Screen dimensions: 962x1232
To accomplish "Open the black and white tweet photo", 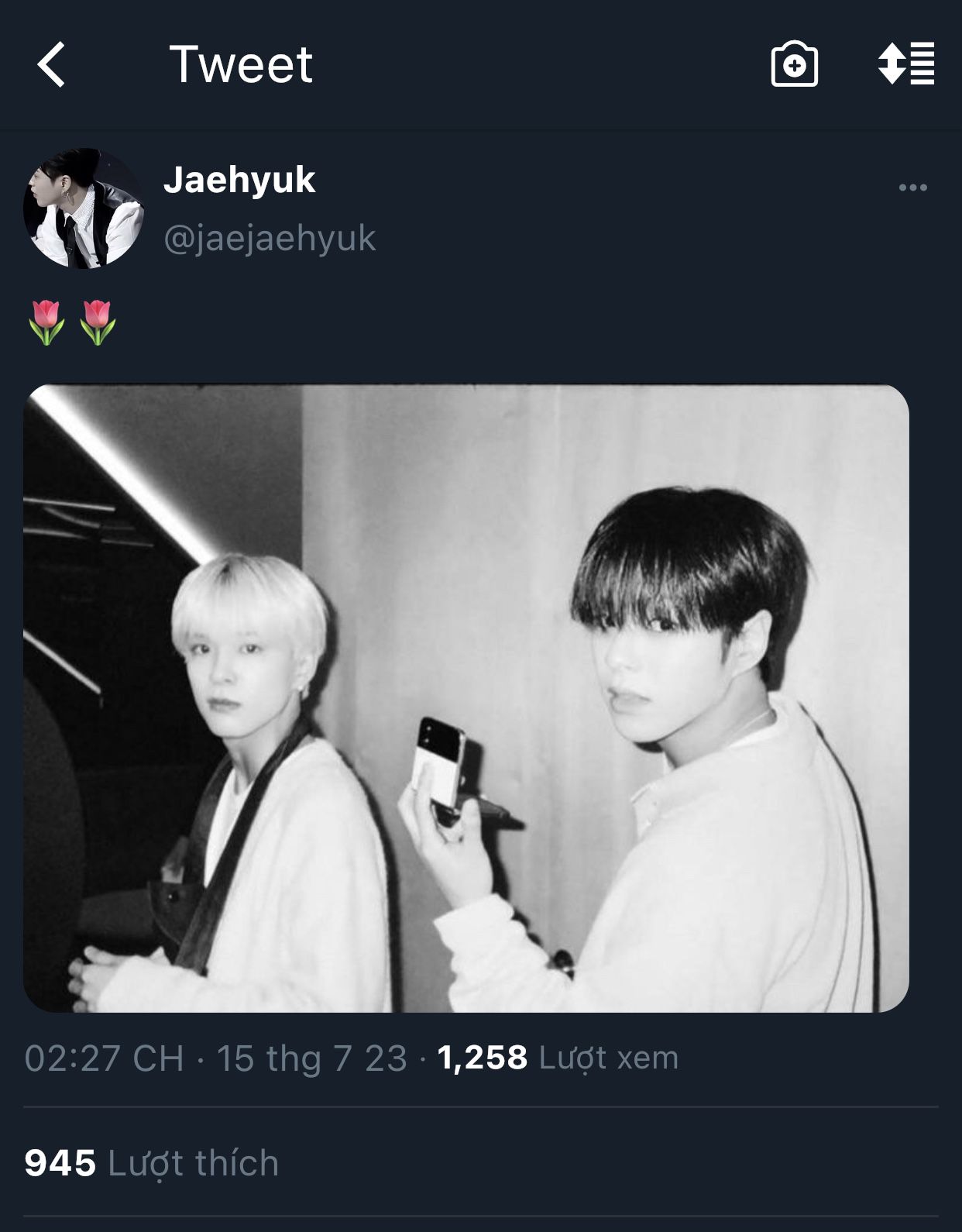I will [x=466, y=698].
